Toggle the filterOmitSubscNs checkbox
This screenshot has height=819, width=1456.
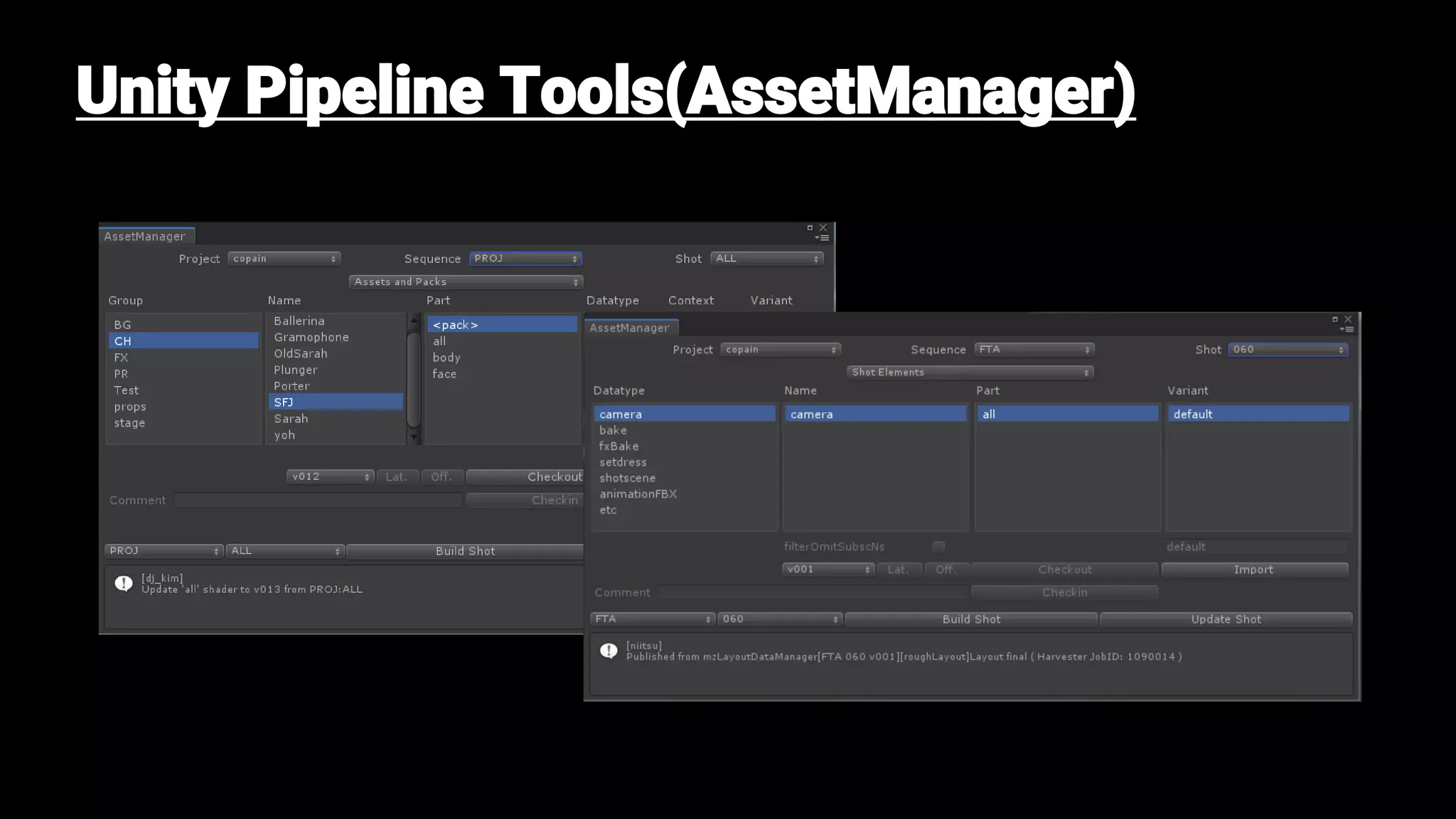click(938, 546)
